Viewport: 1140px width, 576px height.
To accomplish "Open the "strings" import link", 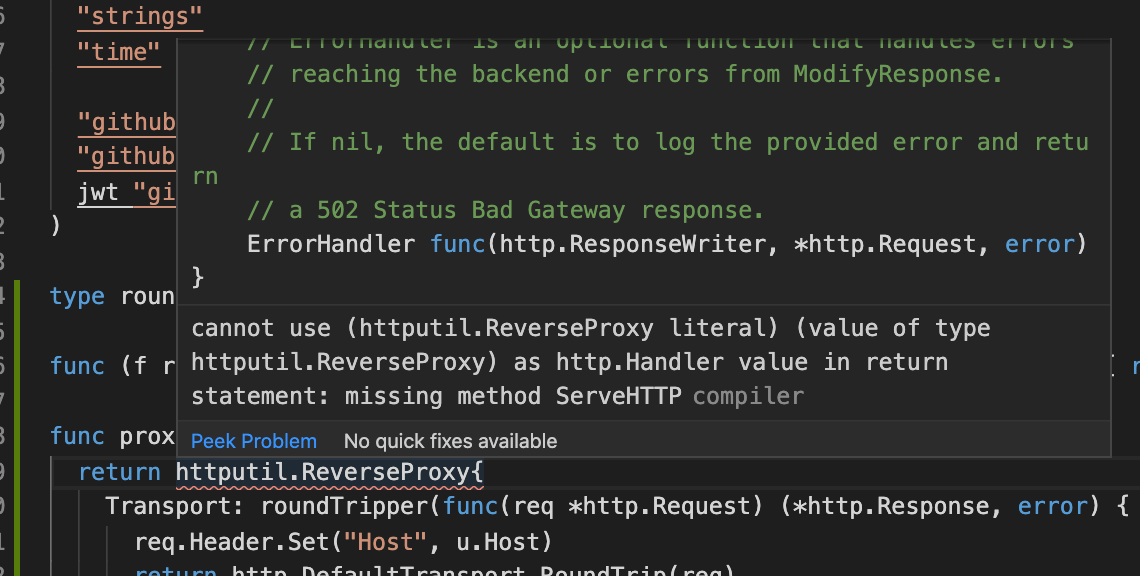I will point(139,16).
